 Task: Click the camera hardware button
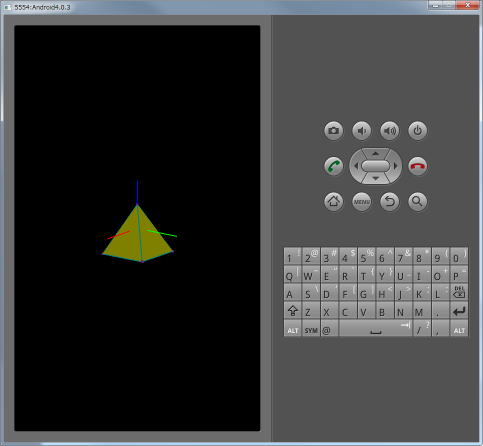tap(333, 130)
